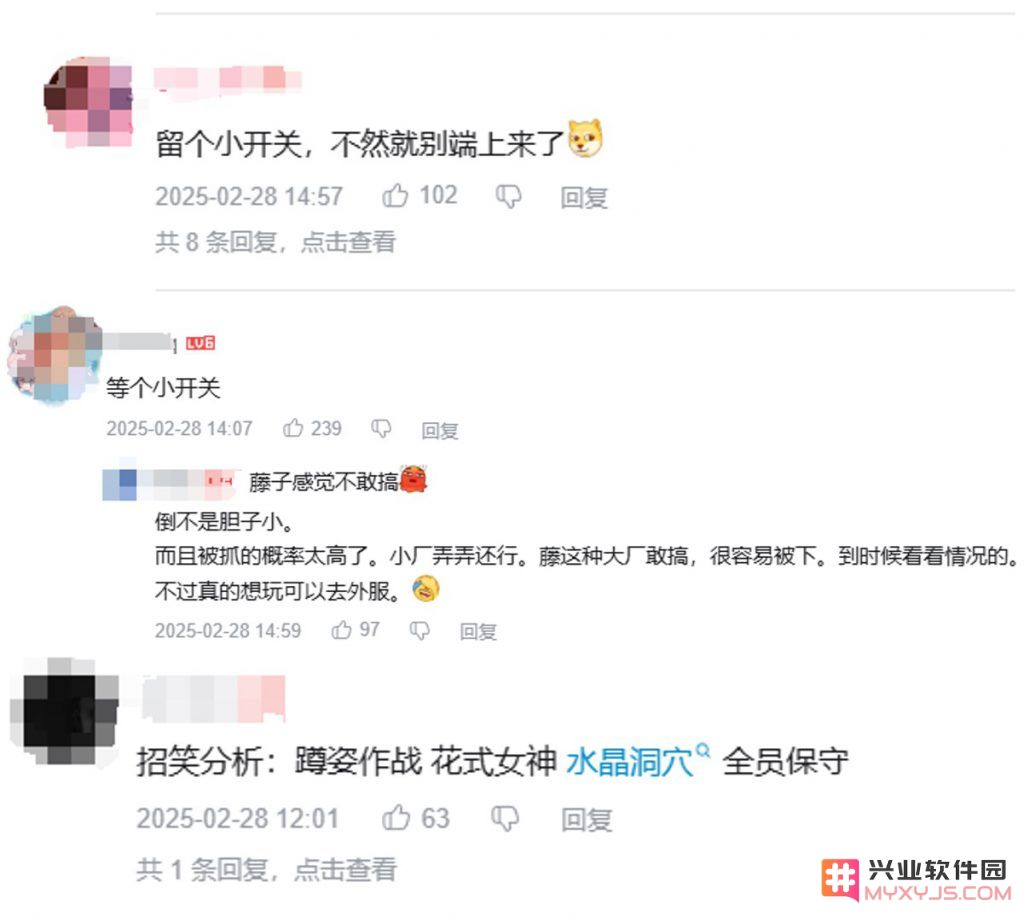Open the dark avatar of the 招笑分析 commenter

click(65, 712)
